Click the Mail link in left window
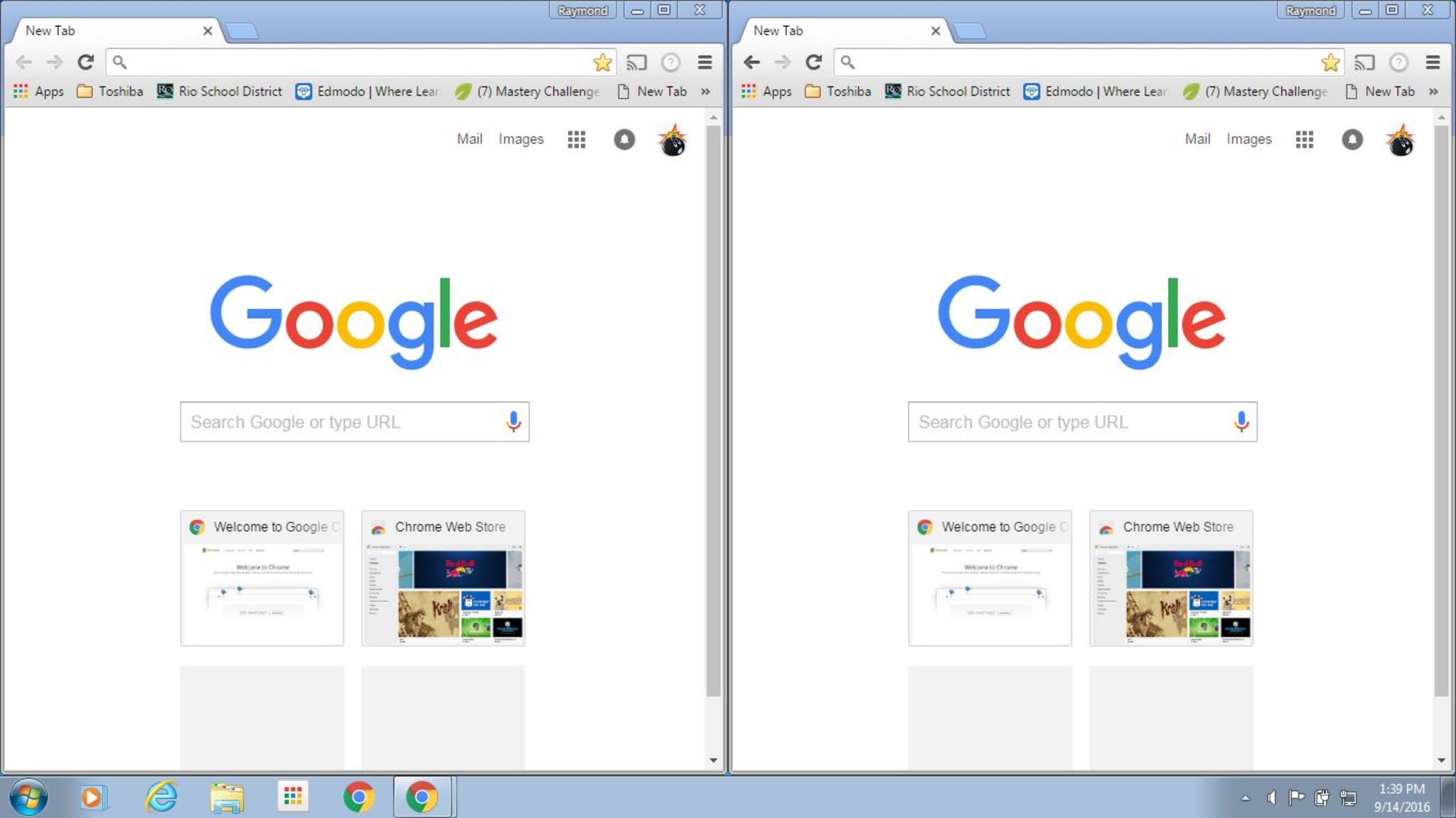The width and height of the screenshot is (1456, 818). pyautogui.click(x=469, y=139)
